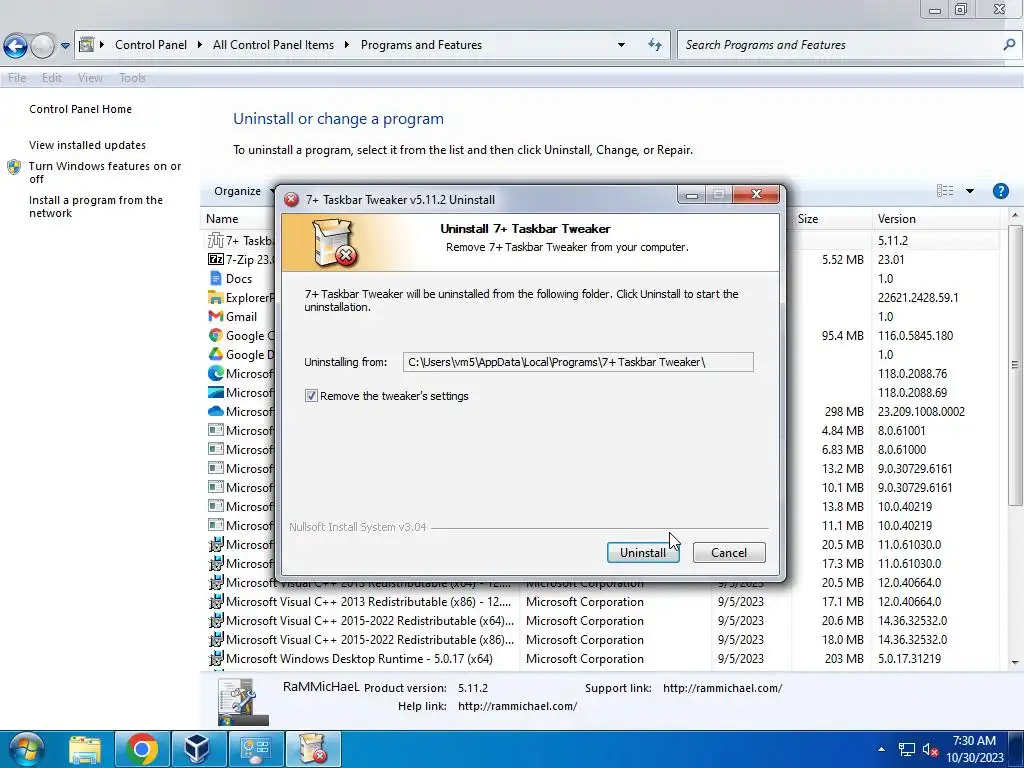1024x768 pixels.
Task: Click shield icon beside Windows features link
Action: 14,167
